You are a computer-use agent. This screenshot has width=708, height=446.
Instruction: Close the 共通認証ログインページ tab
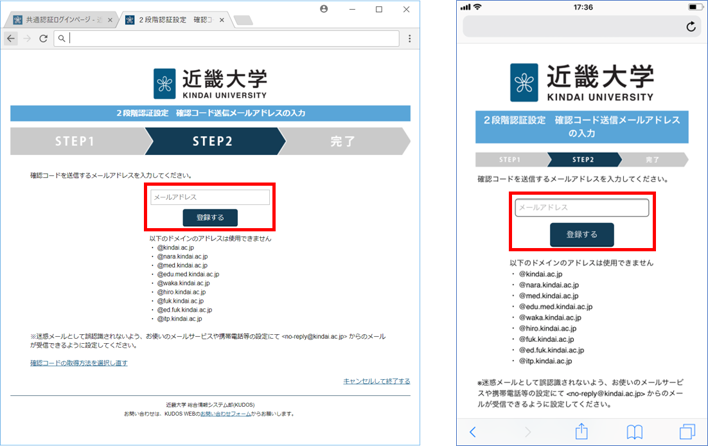(109, 20)
